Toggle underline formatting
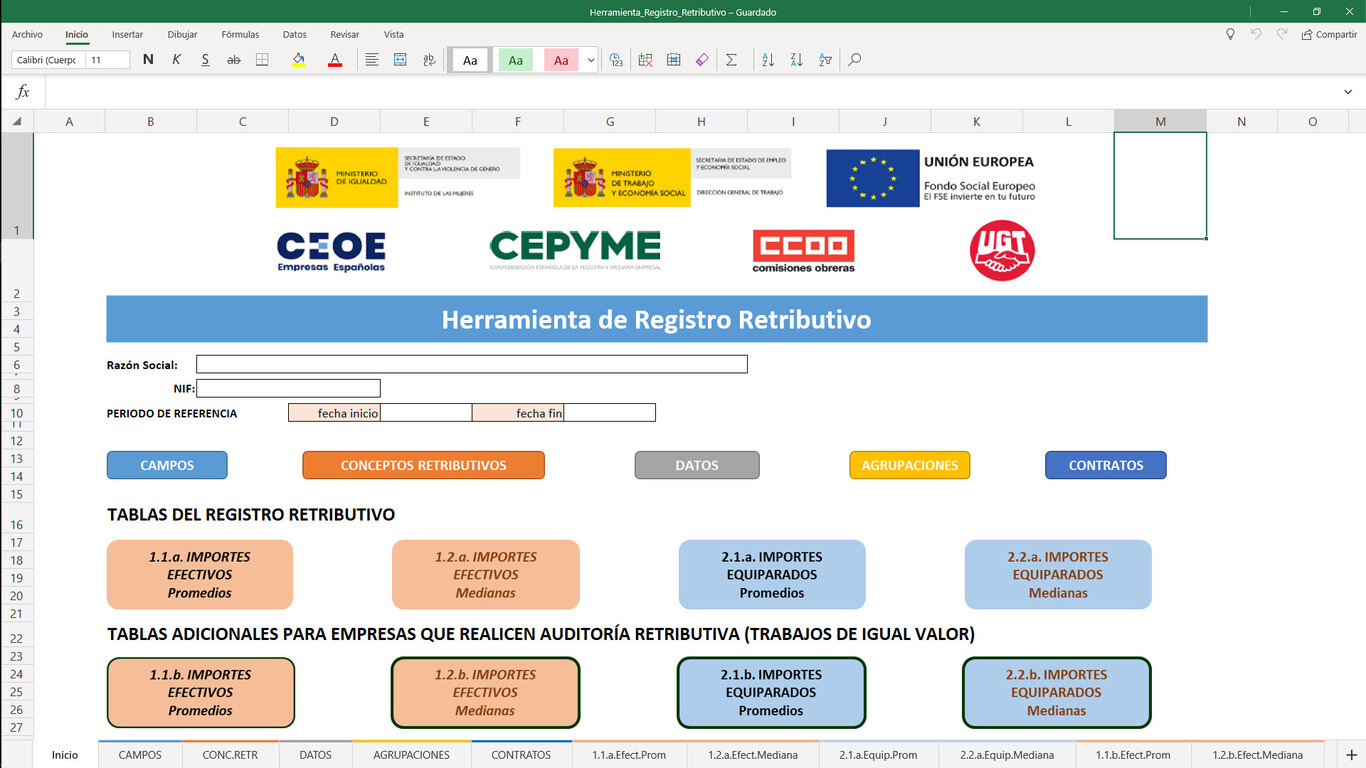The image size is (1366, 768). tap(205, 60)
